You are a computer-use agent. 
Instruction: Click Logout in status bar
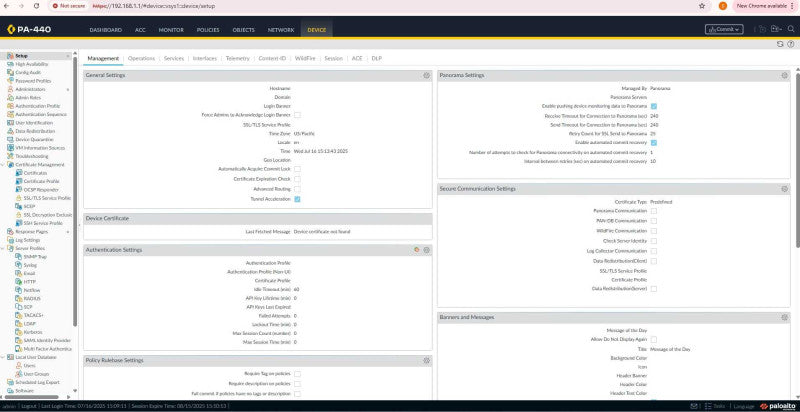coord(29,406)
